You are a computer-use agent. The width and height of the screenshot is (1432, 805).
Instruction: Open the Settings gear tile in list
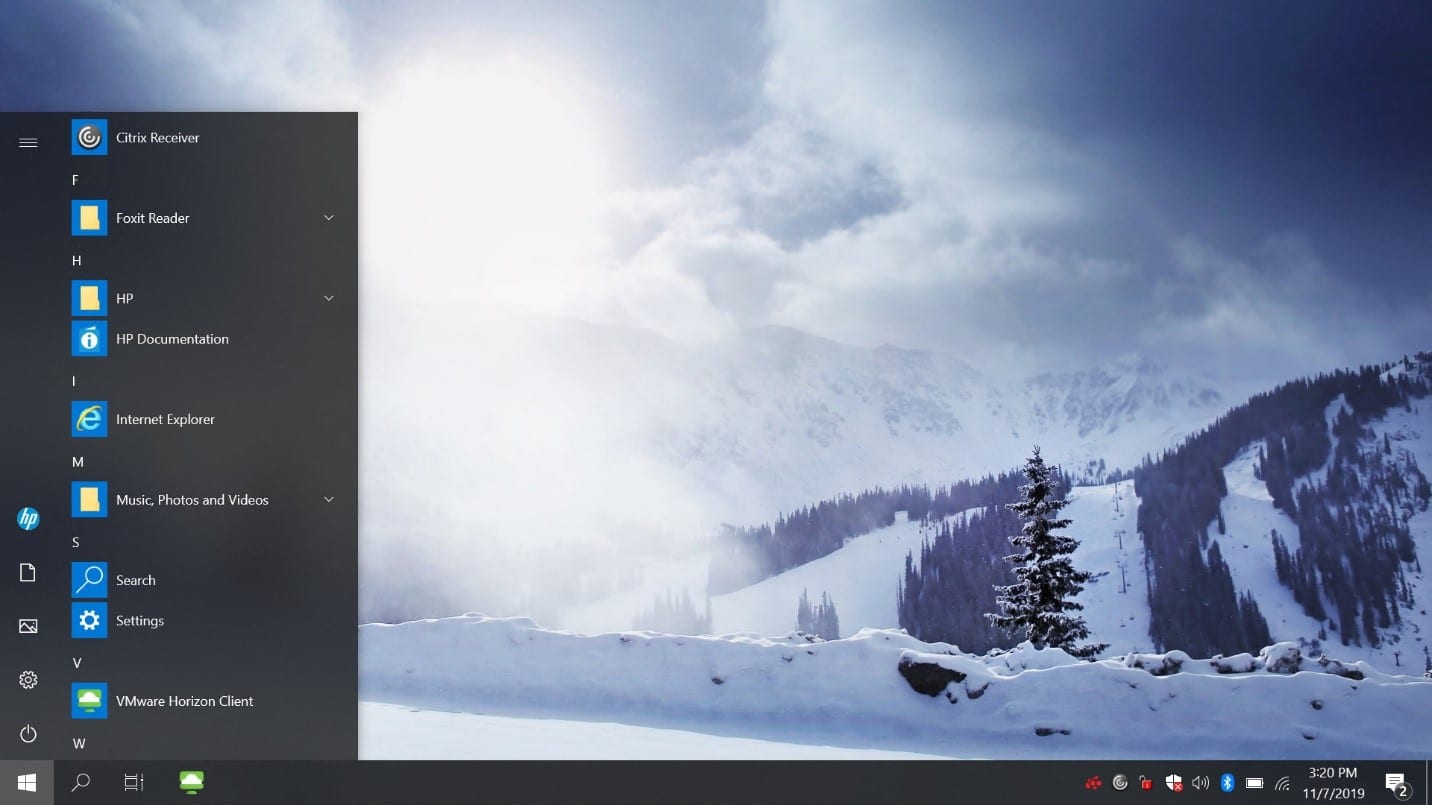point(89,621)
